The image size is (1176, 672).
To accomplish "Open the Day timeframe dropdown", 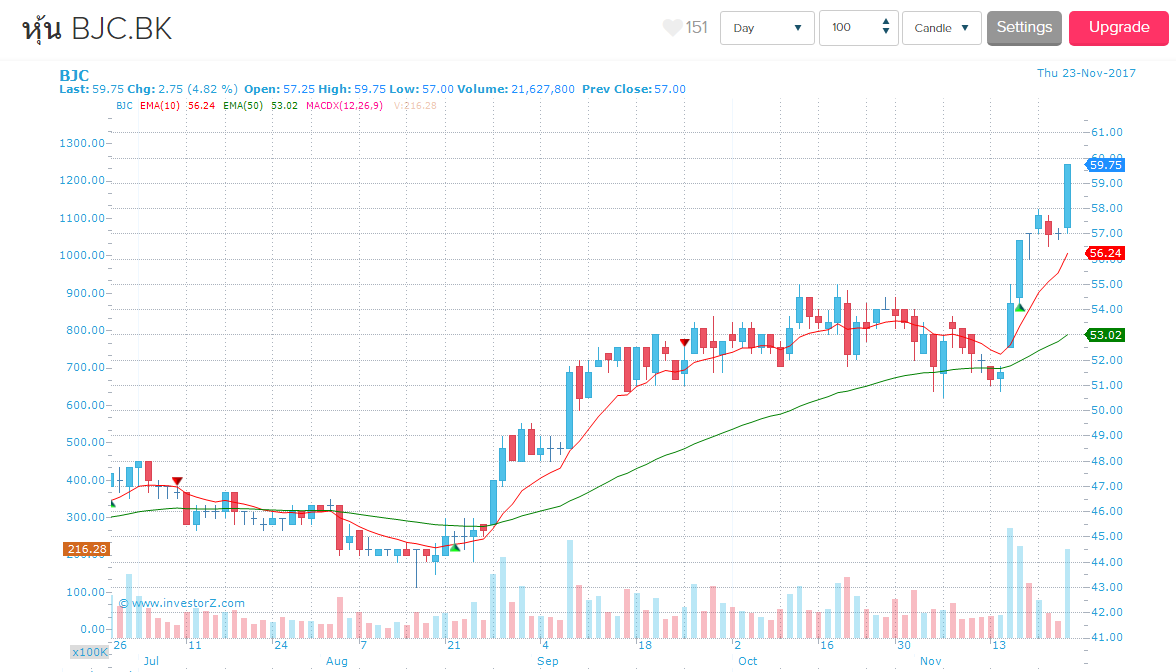I will [x=767, y=28].
